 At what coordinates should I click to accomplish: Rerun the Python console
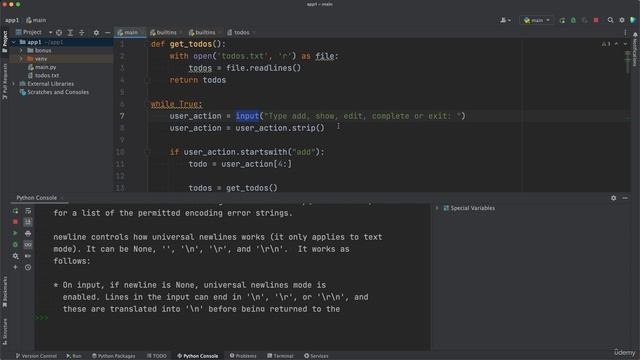click(x=15, y=211)
